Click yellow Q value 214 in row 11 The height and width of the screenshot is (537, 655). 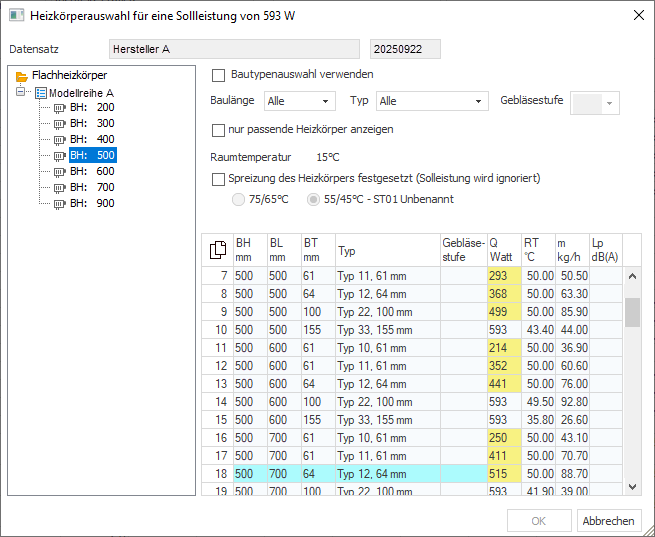click(x=504, y=348)
